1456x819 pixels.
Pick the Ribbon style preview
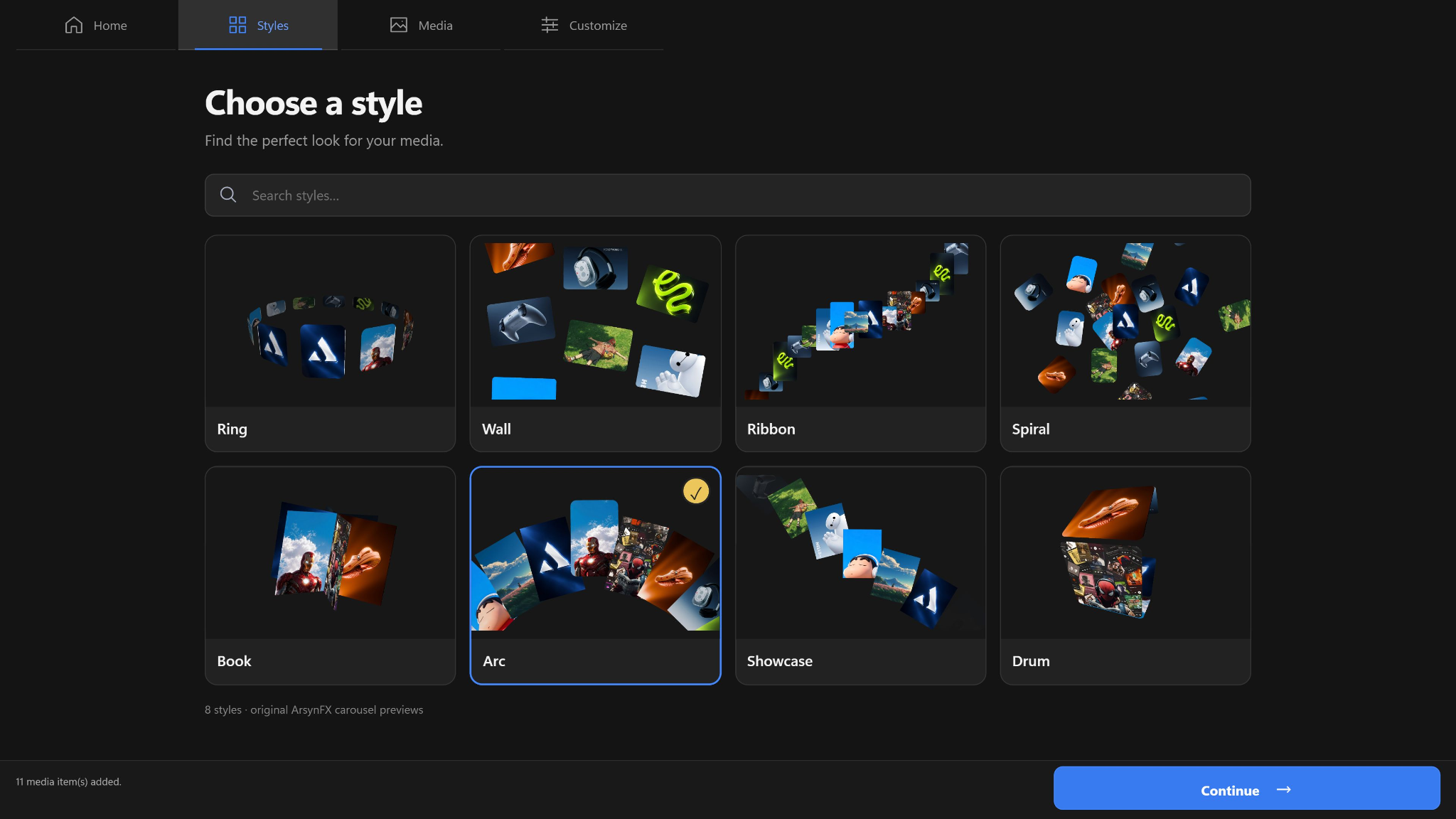tap(860, 321)
